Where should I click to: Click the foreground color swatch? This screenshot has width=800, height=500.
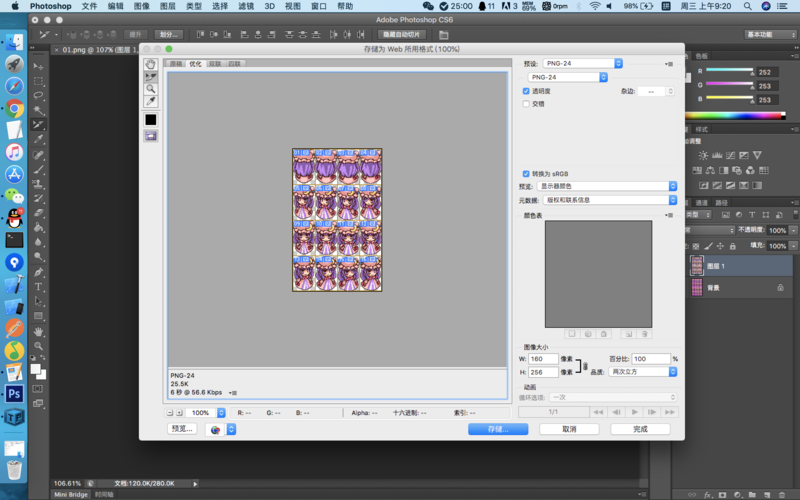point(35,369)
